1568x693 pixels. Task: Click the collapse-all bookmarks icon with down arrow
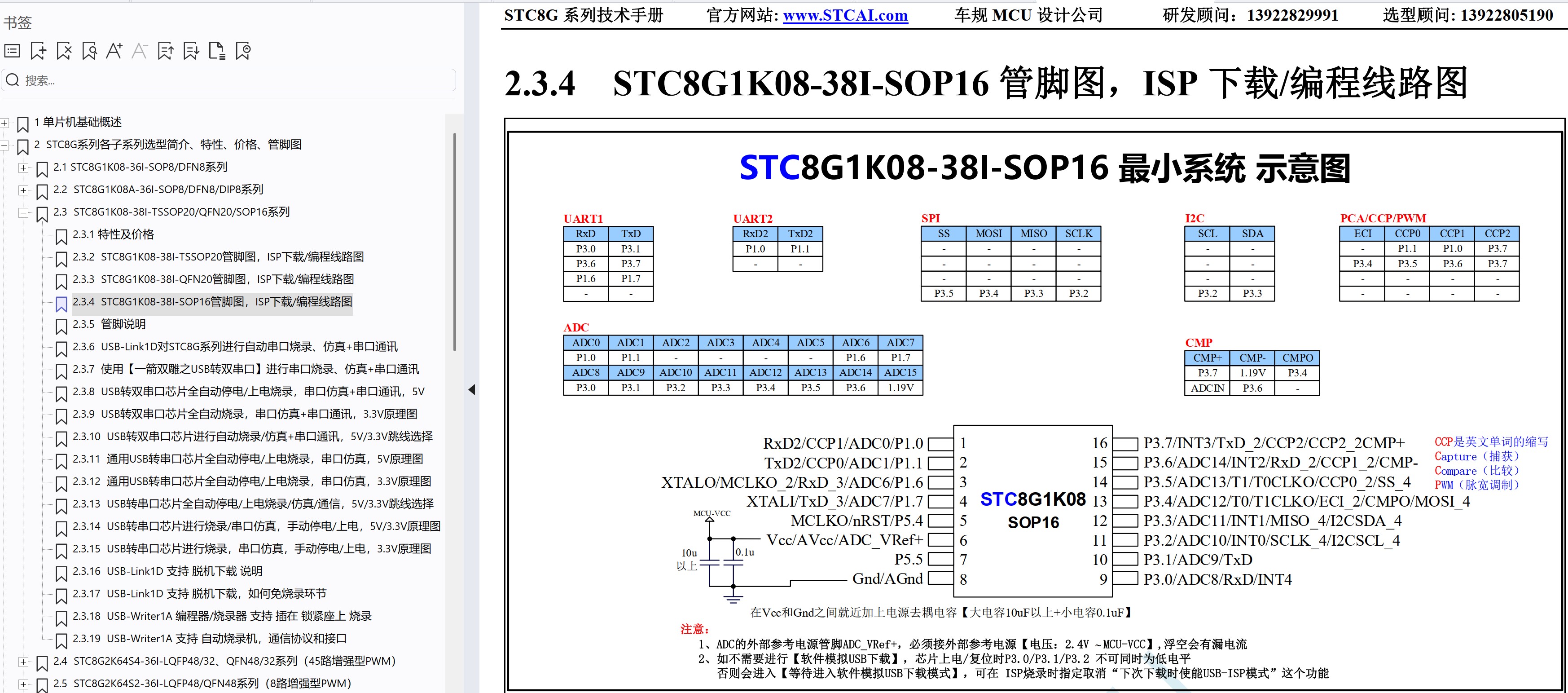[x=191, y=51]
